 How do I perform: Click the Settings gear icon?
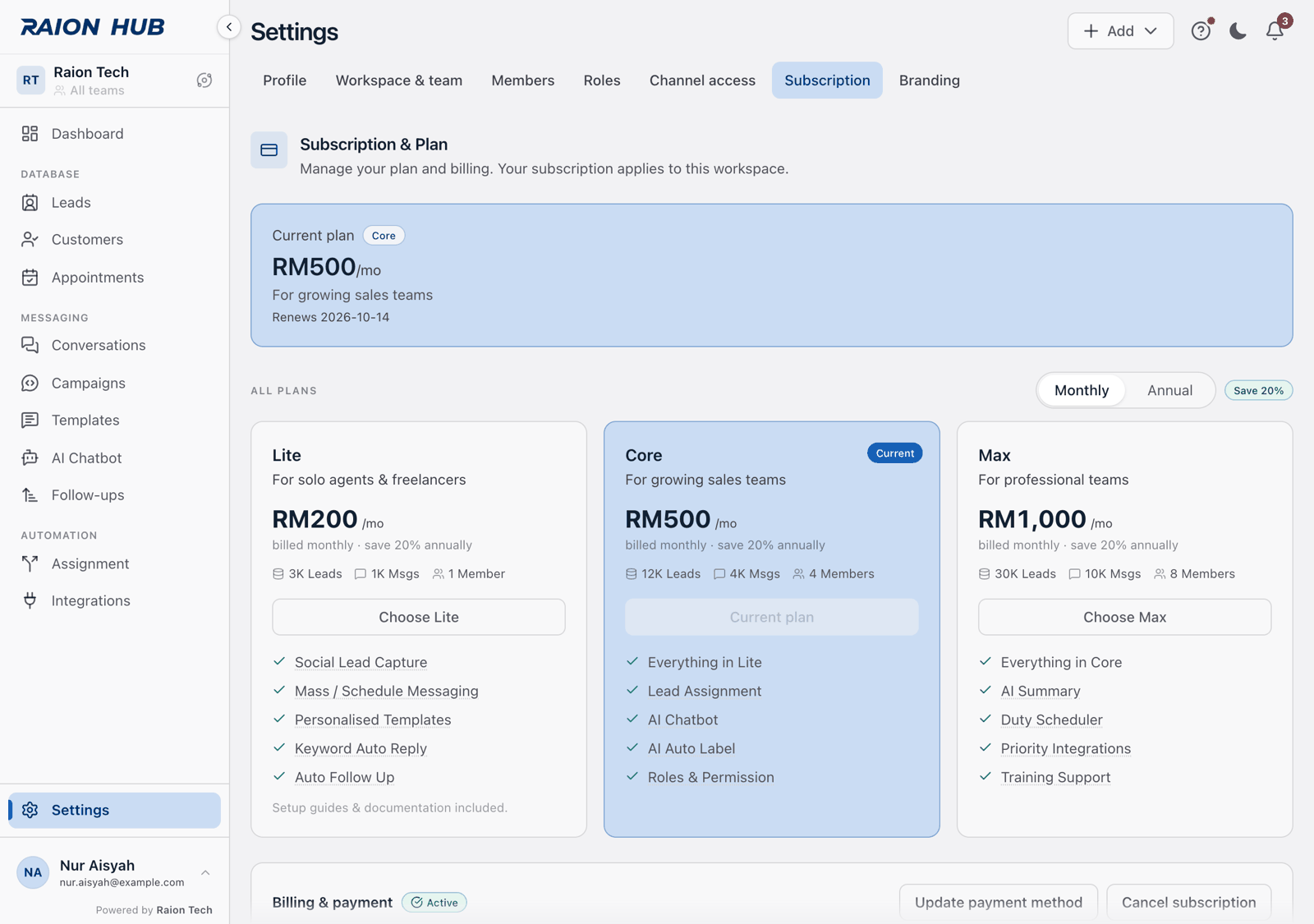(x=30, y=811)
